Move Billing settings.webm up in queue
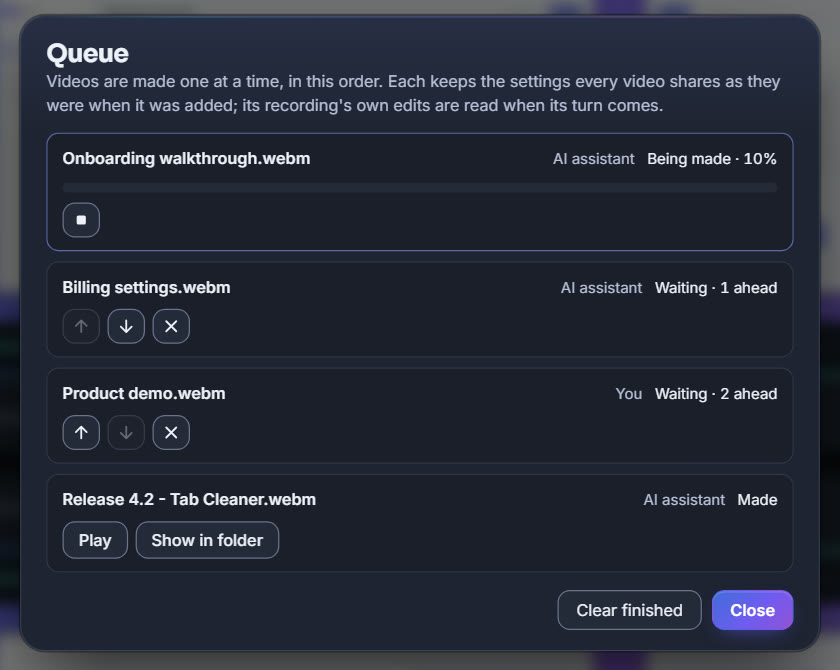This screenshot has width=840, height=670. [81, 326]
